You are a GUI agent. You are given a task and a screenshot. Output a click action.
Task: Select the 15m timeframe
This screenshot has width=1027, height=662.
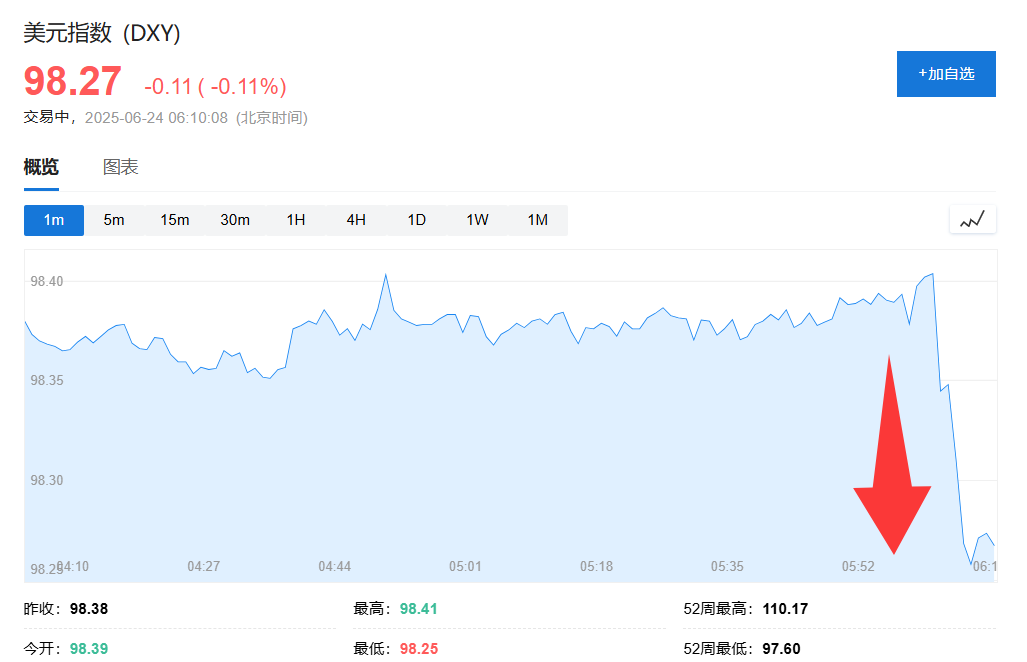175,220
